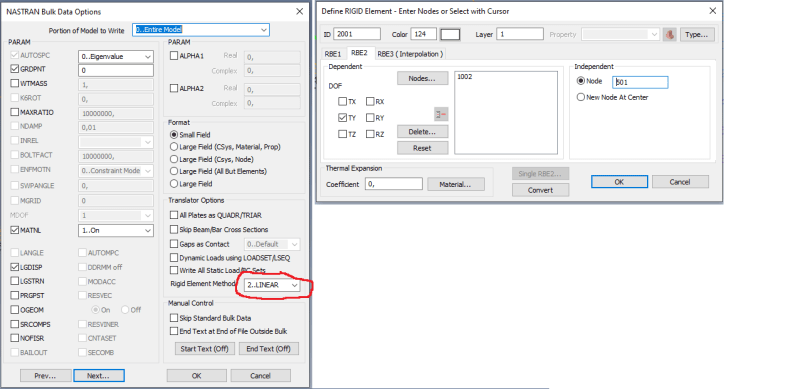
Task: Select the RBE2 tab
Action: pyautogui.click(x=359, y=53)
